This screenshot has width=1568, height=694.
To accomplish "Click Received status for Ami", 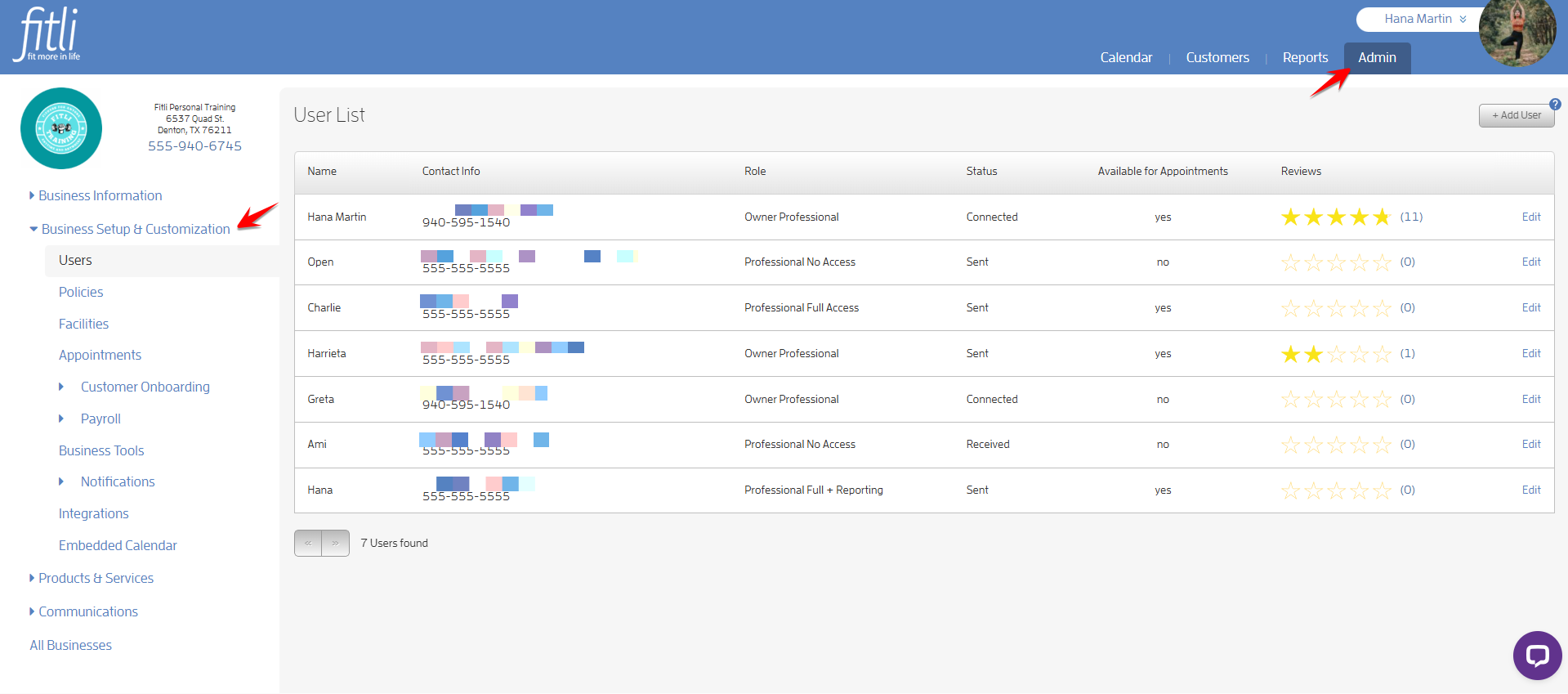I will [988, 444].
